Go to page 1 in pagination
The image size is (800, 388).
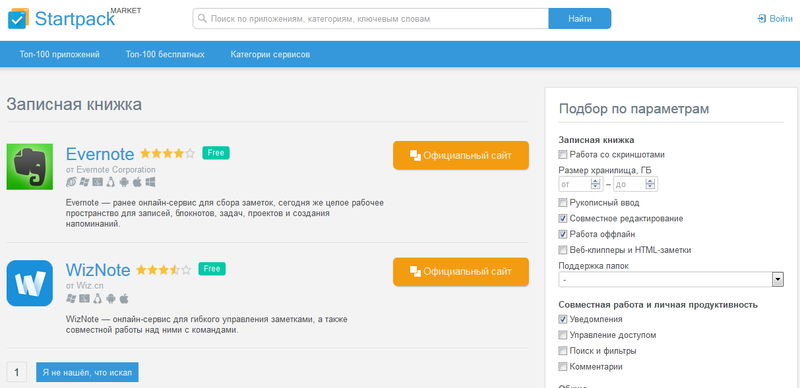coord(17,372)
